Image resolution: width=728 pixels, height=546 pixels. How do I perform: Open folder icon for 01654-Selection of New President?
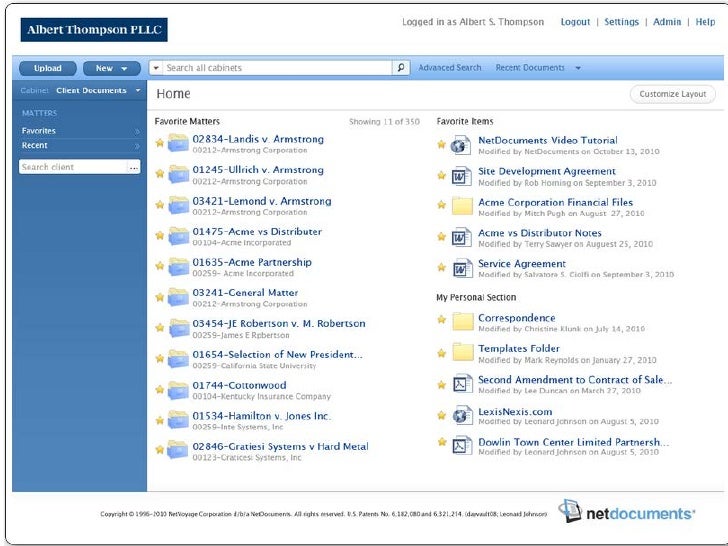click(178, 358)
